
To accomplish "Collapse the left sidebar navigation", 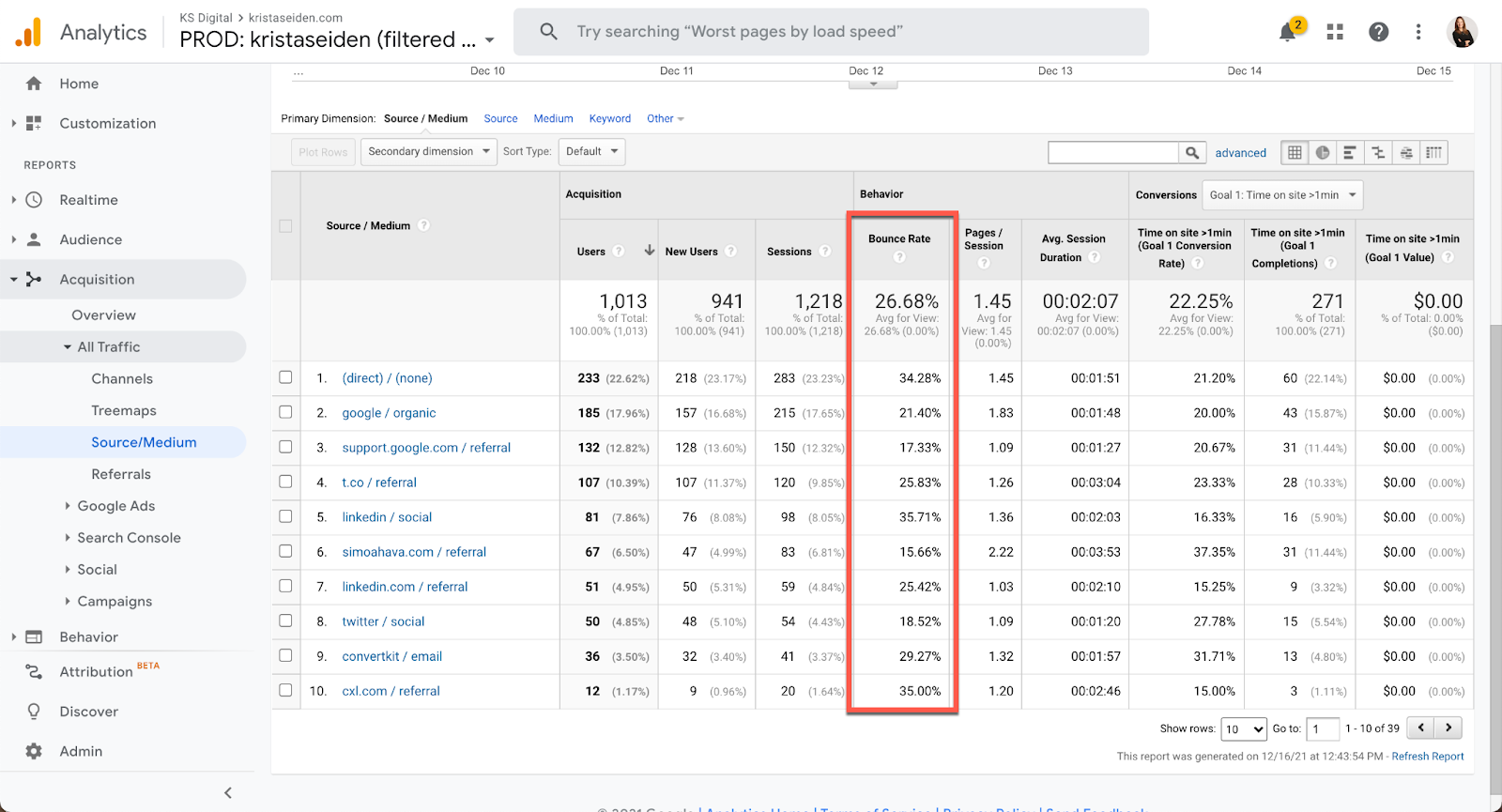I will click(x=228, y=793).
